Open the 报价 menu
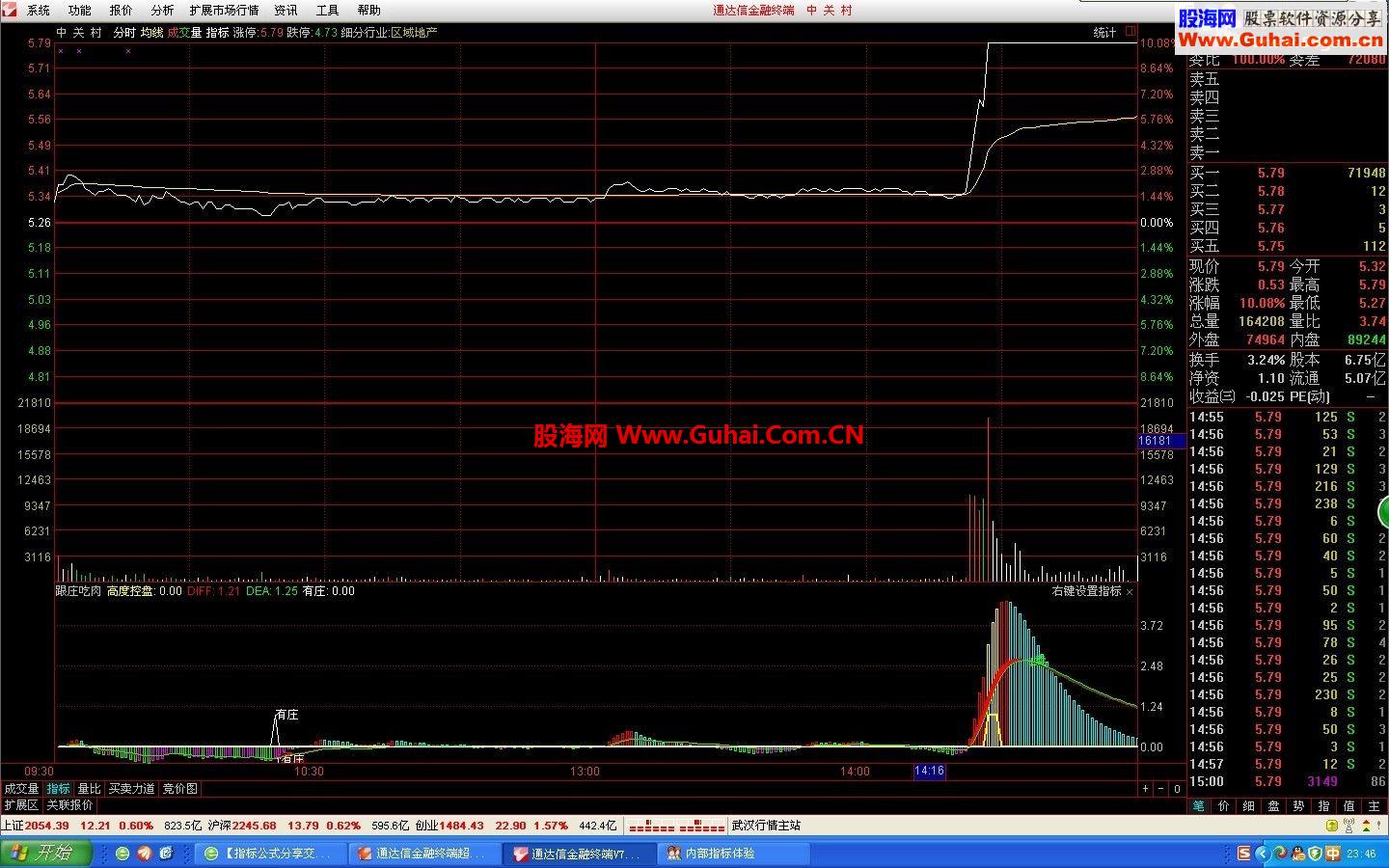 point(122,11)
